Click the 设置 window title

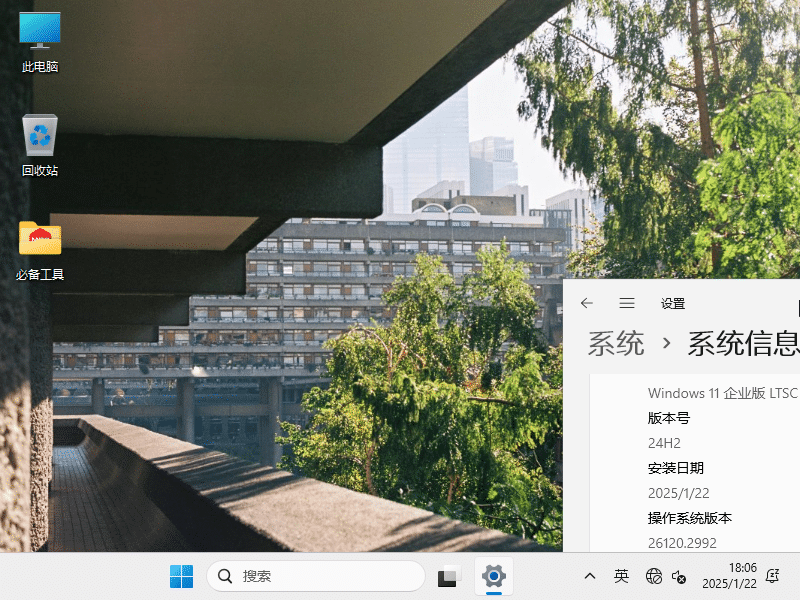click(x=673, y=304)
